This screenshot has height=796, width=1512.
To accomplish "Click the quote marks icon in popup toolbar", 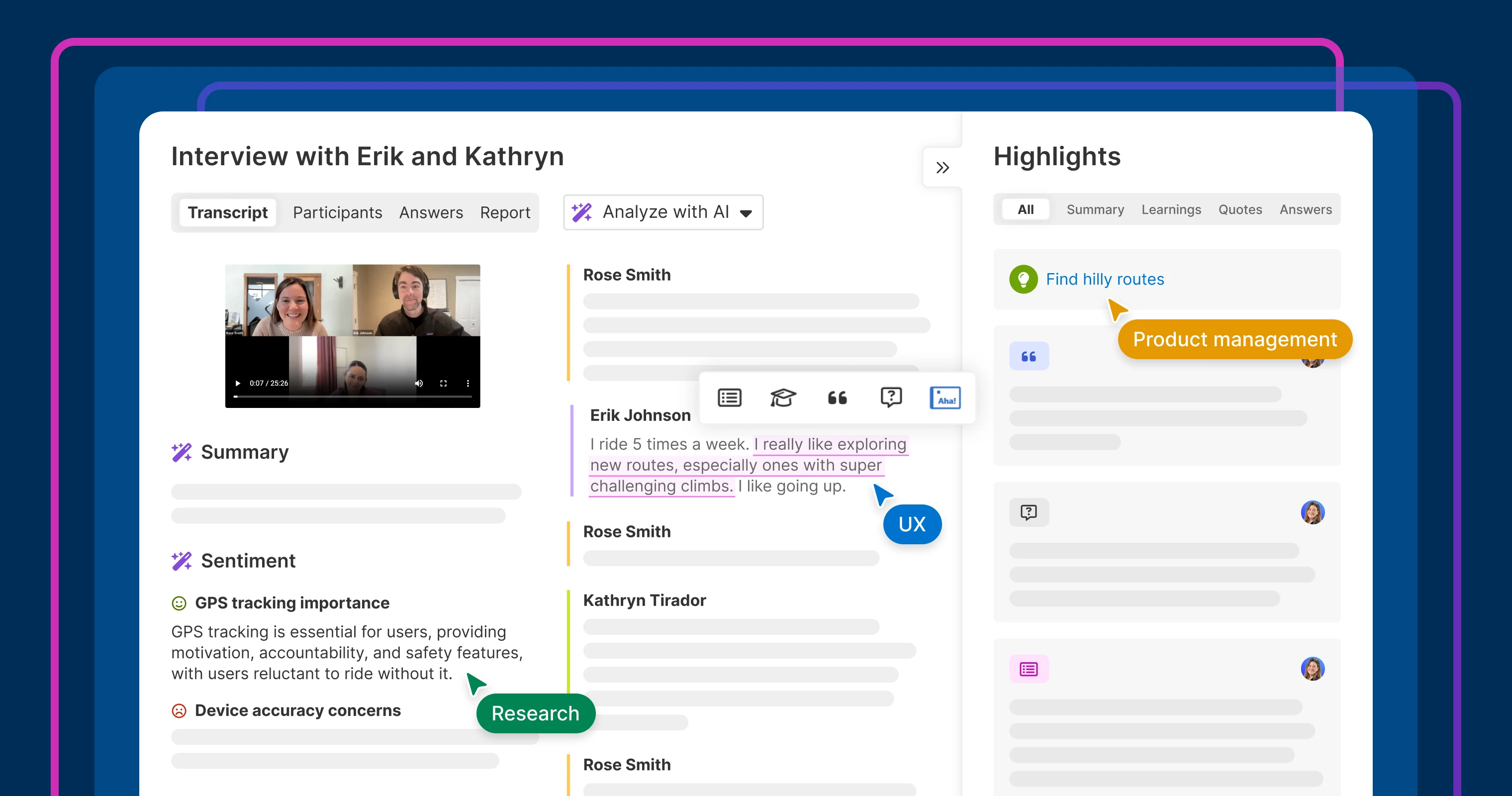I will click(x=837, y=398).
